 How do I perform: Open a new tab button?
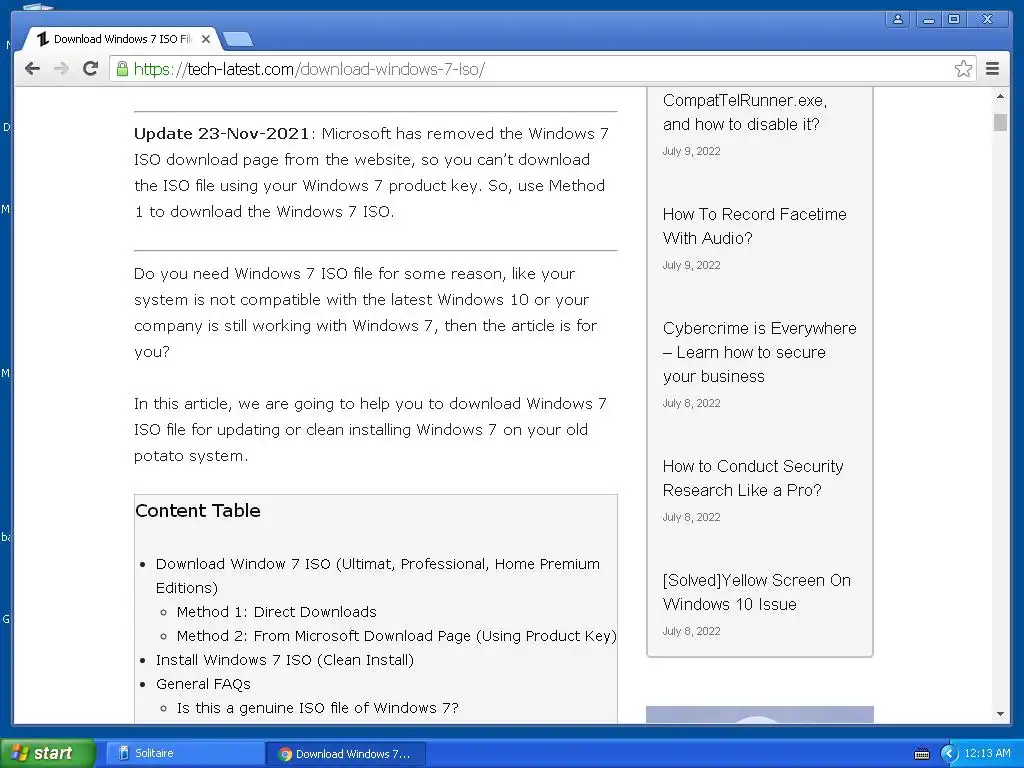coord(238,40)
